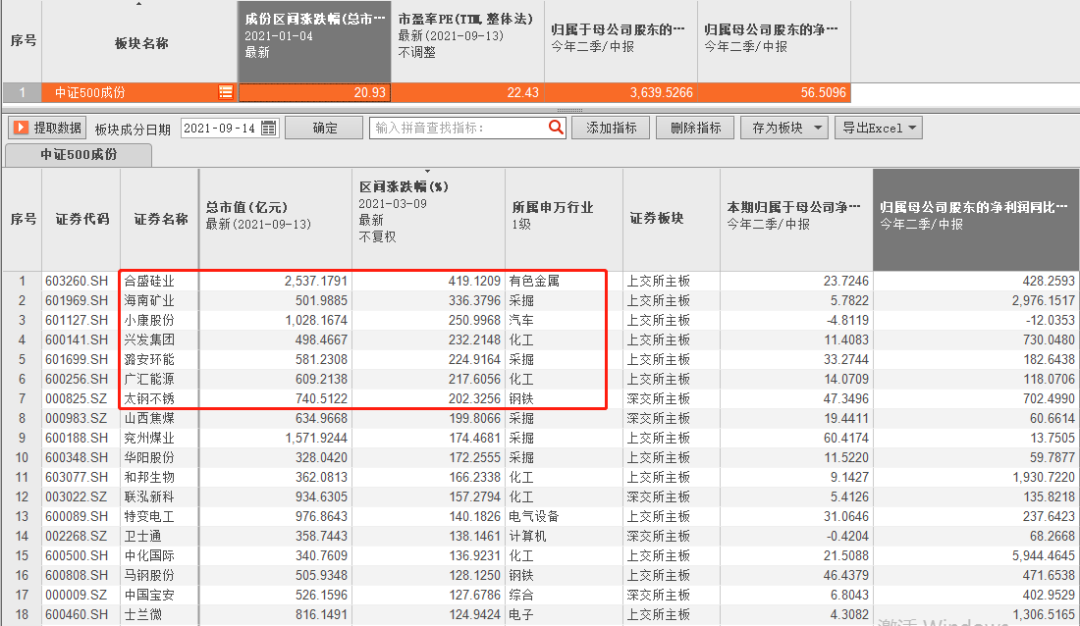This screenshot has height=626, width=1080.
Task: Select 太钢不锈 stock name
Action: (149, 399)
